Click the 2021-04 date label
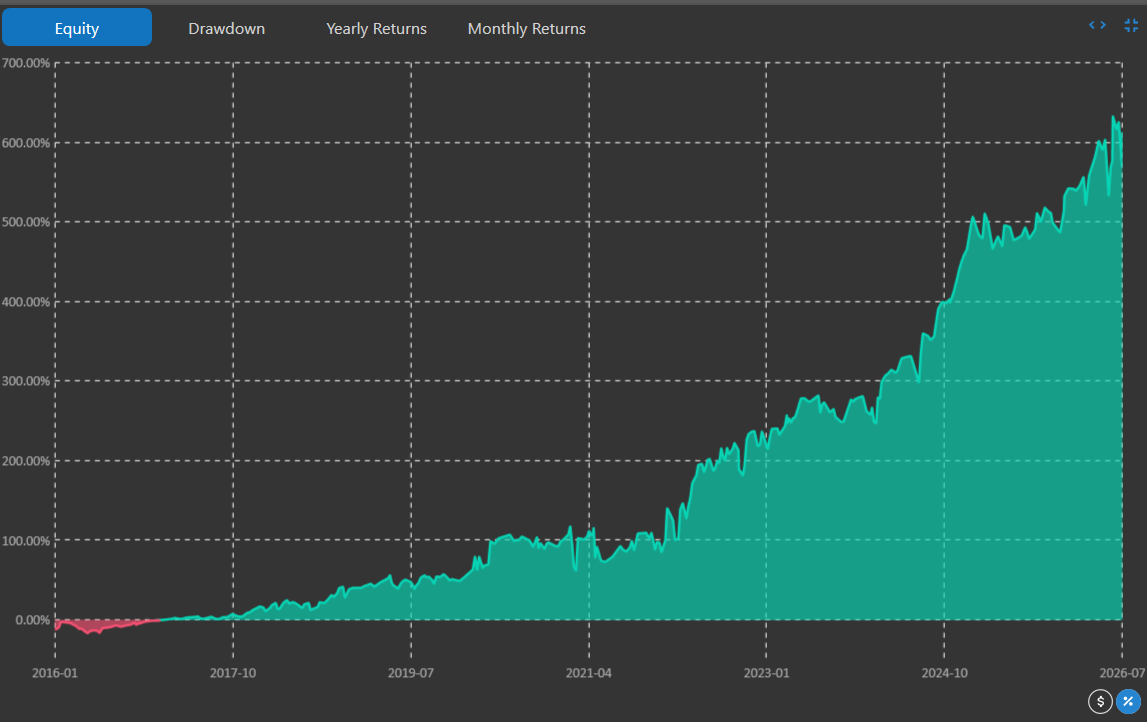Image resolution: width=1147 pixels, height=722 pixels. pos(588,672)
